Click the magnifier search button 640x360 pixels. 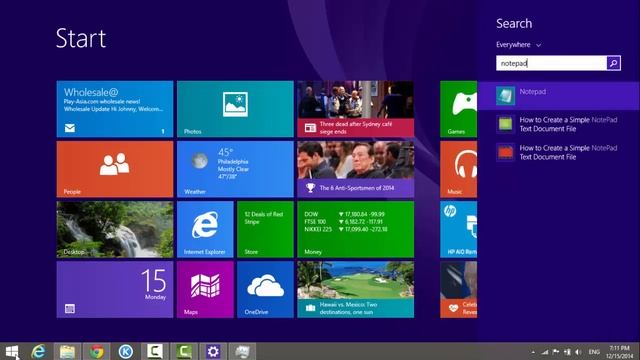click(x=613, y=63)
